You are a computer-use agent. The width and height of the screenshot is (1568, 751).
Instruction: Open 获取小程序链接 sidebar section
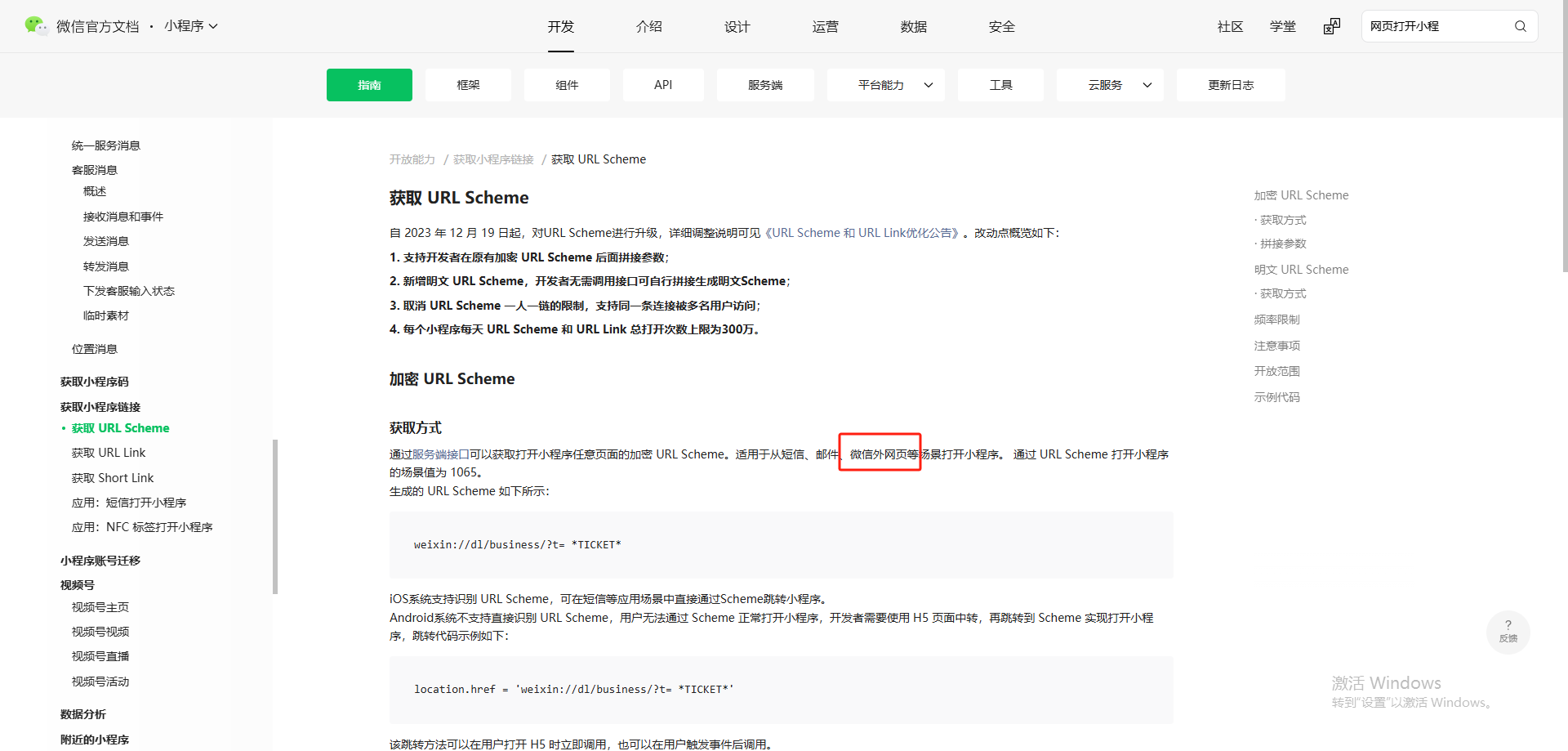click(x=100, y=407)
